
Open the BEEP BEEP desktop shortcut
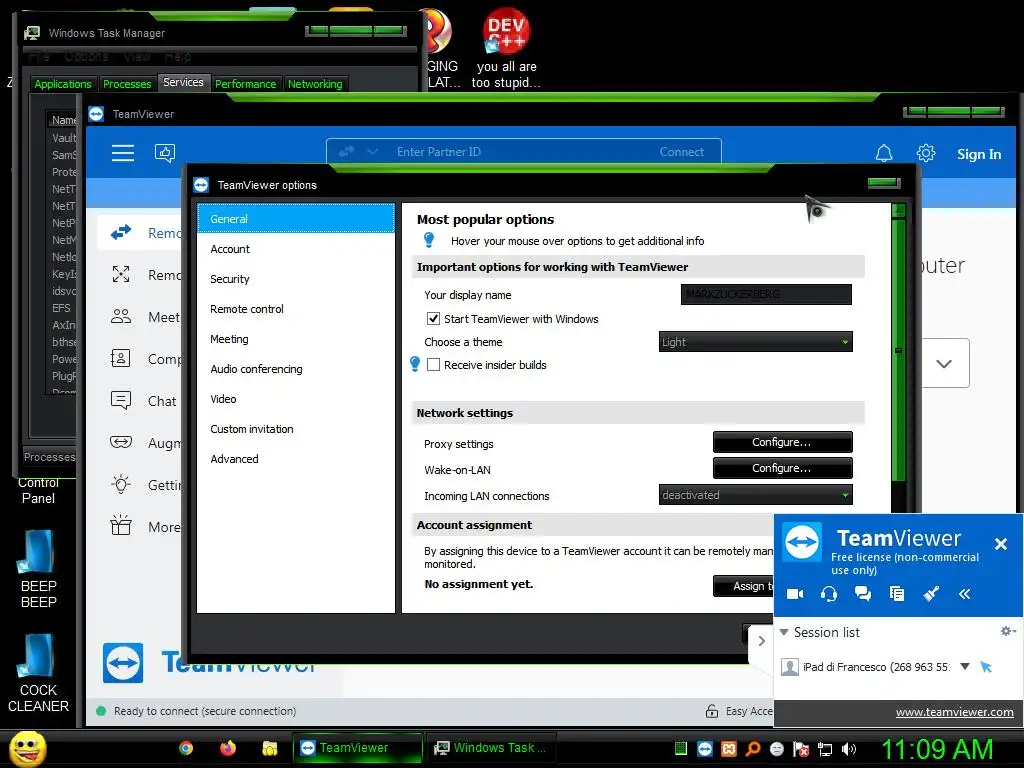(39, 568)
